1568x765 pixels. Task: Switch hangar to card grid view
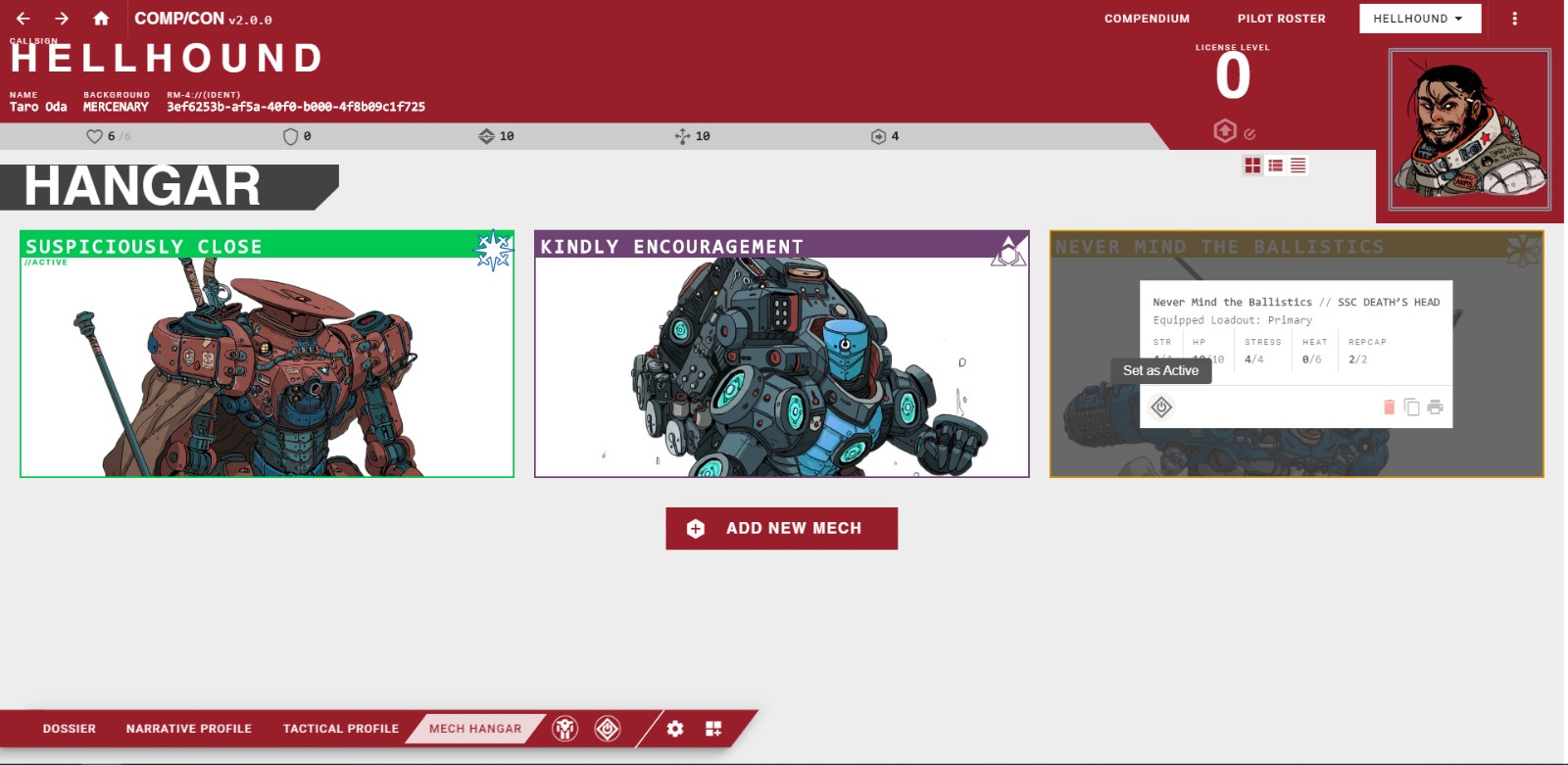tap(1252, 166)
